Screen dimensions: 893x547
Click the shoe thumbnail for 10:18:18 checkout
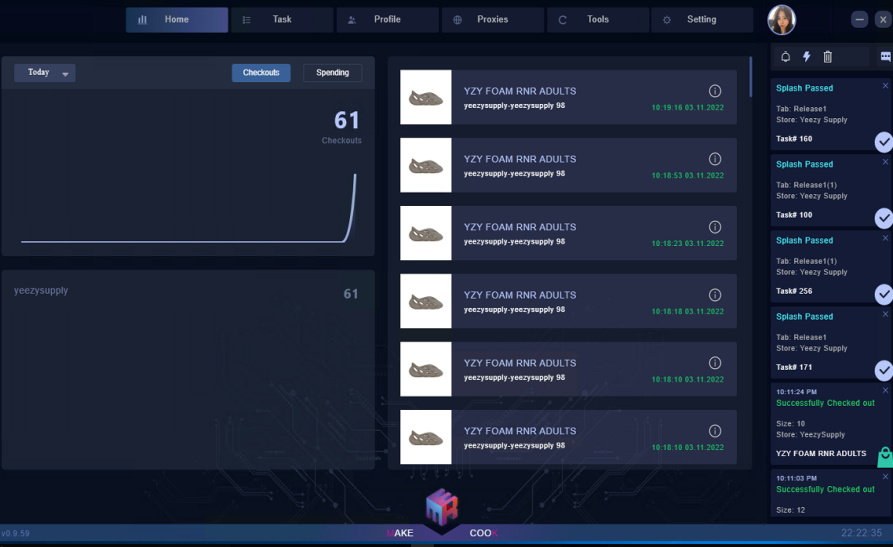[426, 301]
